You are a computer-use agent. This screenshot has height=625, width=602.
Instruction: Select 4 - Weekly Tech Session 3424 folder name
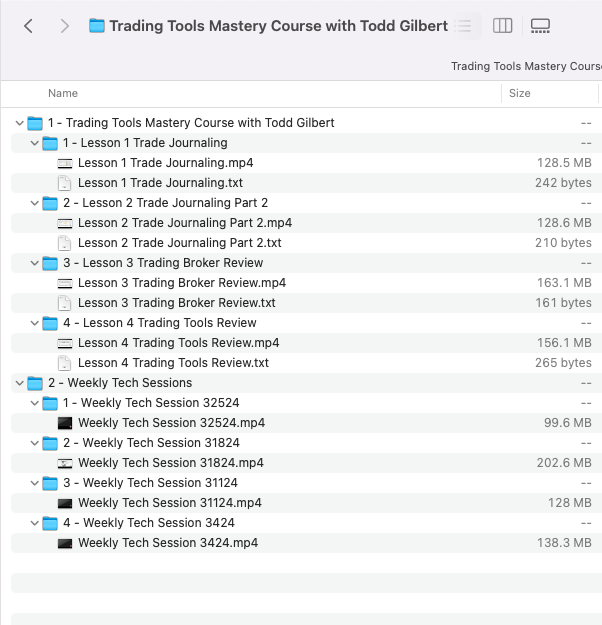pyautogui.click(x=149, y=523)
